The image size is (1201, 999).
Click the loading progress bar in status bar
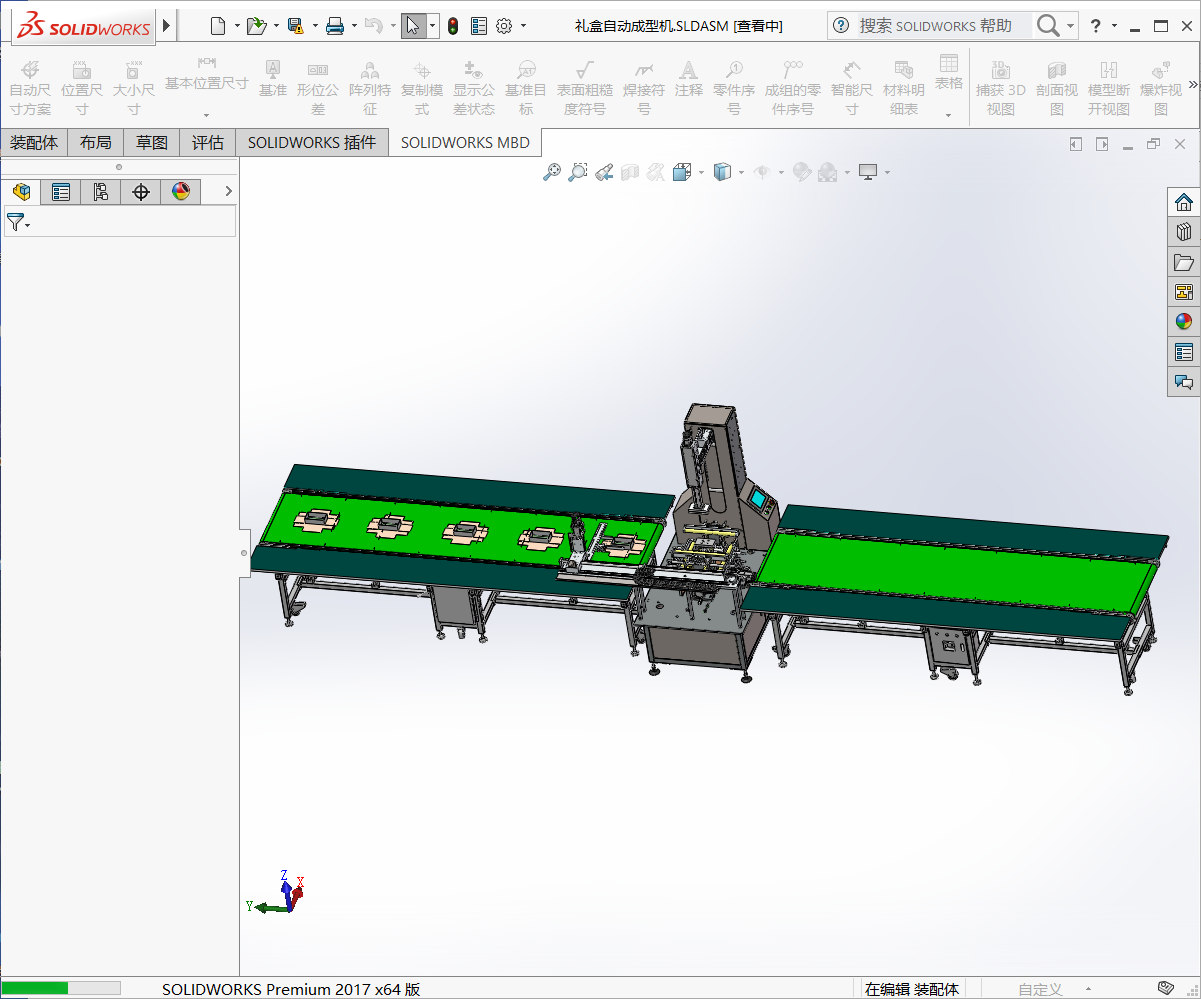tap(62, 988)
